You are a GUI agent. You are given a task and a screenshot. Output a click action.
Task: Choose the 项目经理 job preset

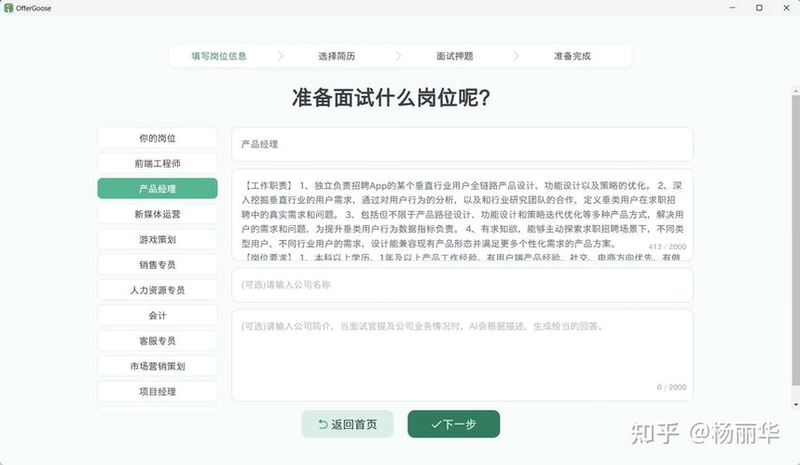tap(158, 391)
